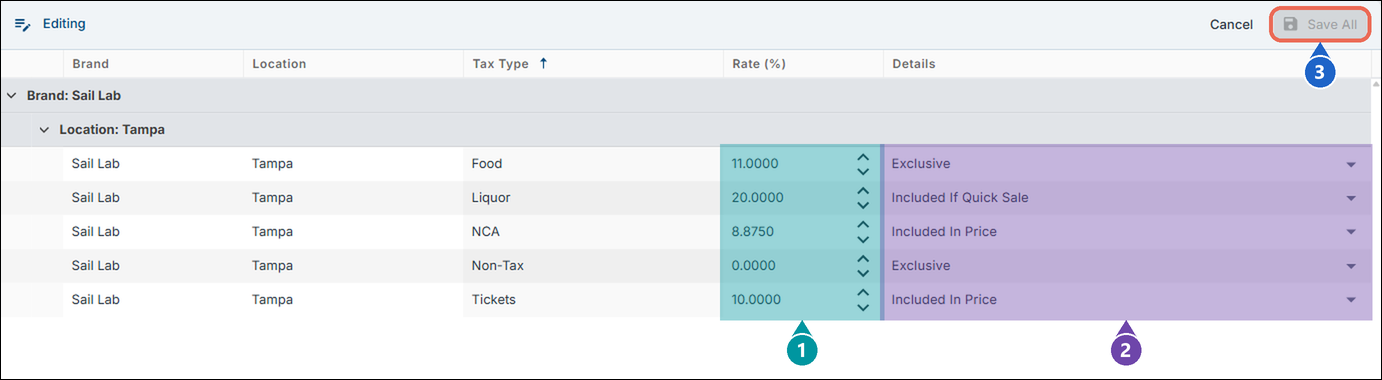Click the Details column header
Viewport: 1382px width, 380px height.
(x=914, y=64)
